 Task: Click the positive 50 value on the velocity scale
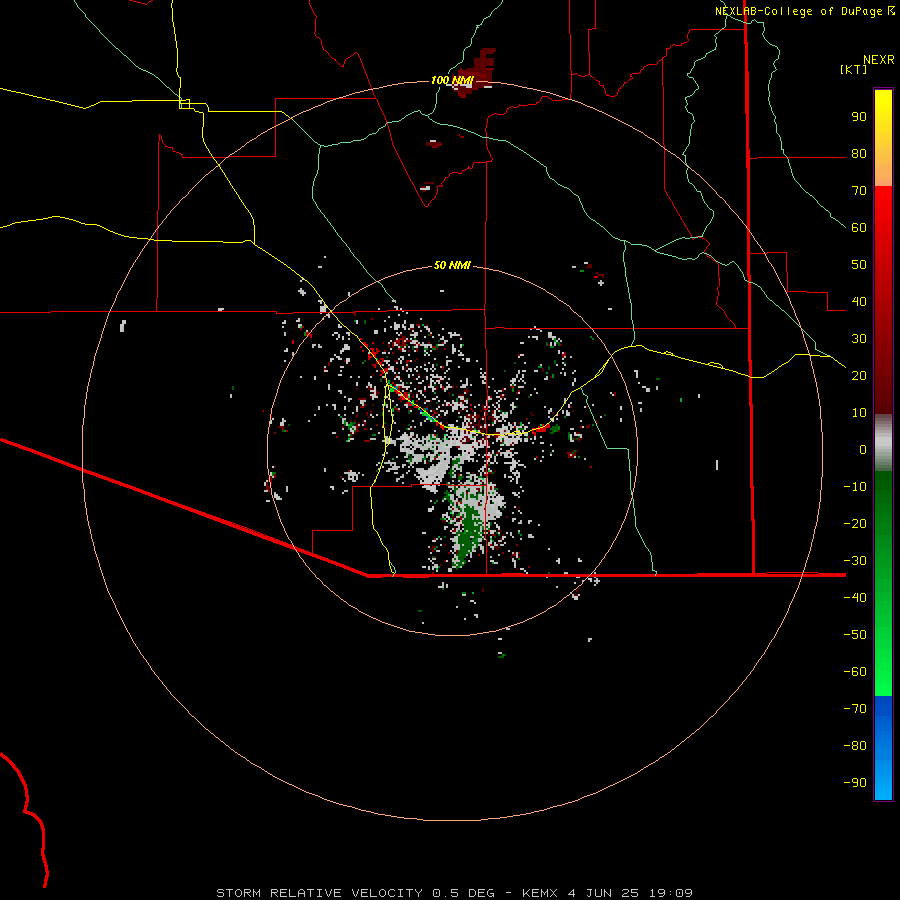859,265
